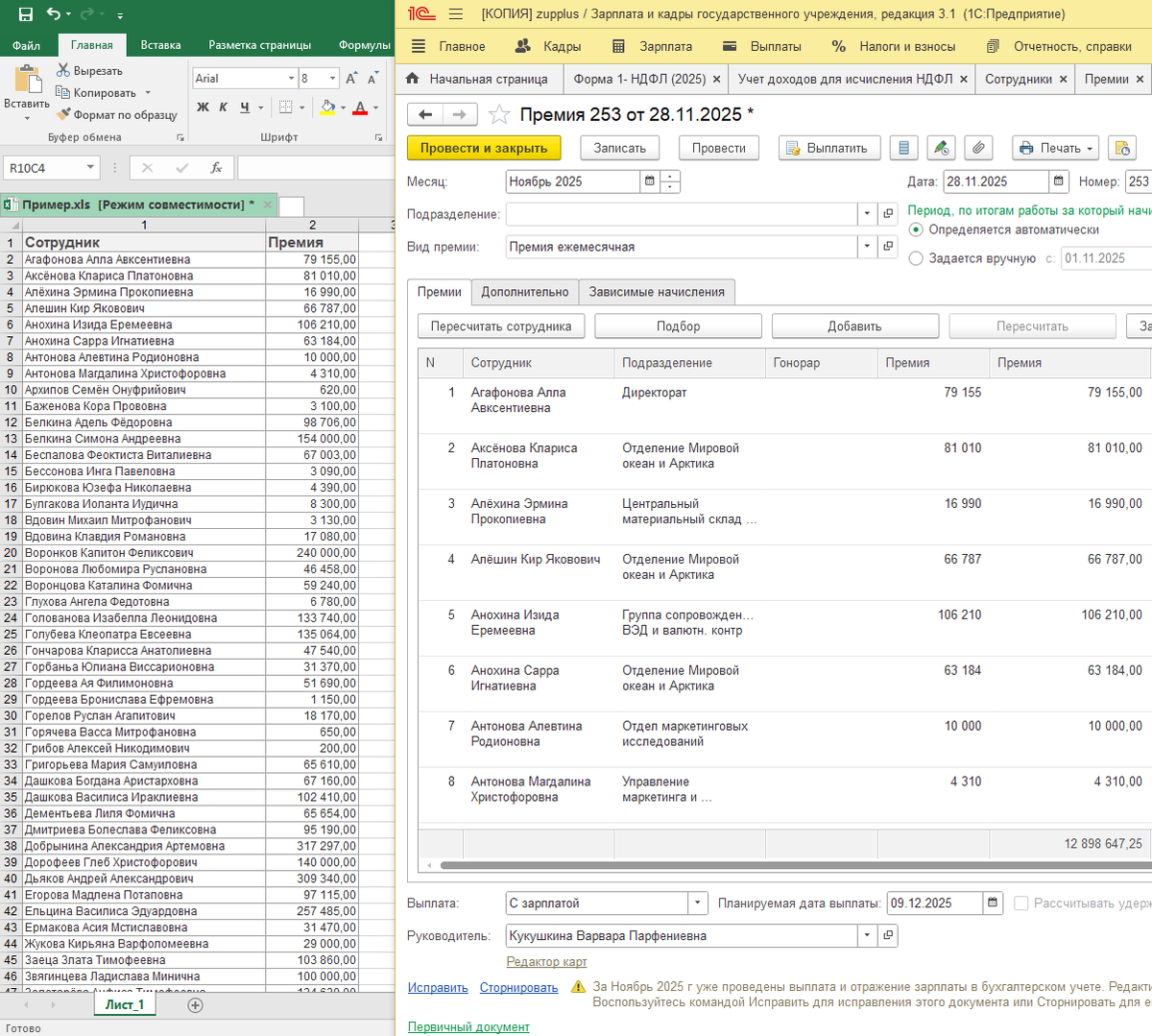Image resolution: width=1152 pixels, height=1036 pixels.
Task: Copy selection with Копировать icon
Action: 63,92
